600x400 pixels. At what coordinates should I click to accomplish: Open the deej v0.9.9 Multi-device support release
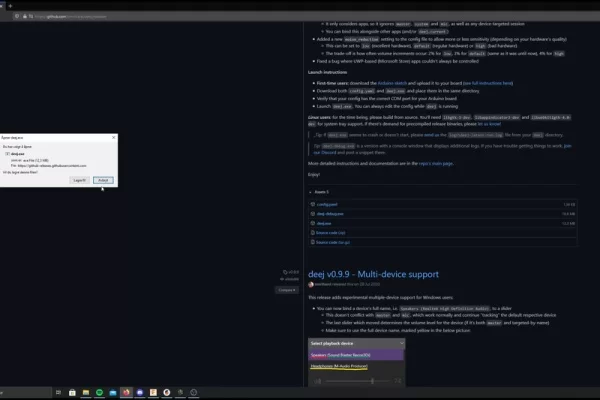pyautogui.click(x=373, y=274)
